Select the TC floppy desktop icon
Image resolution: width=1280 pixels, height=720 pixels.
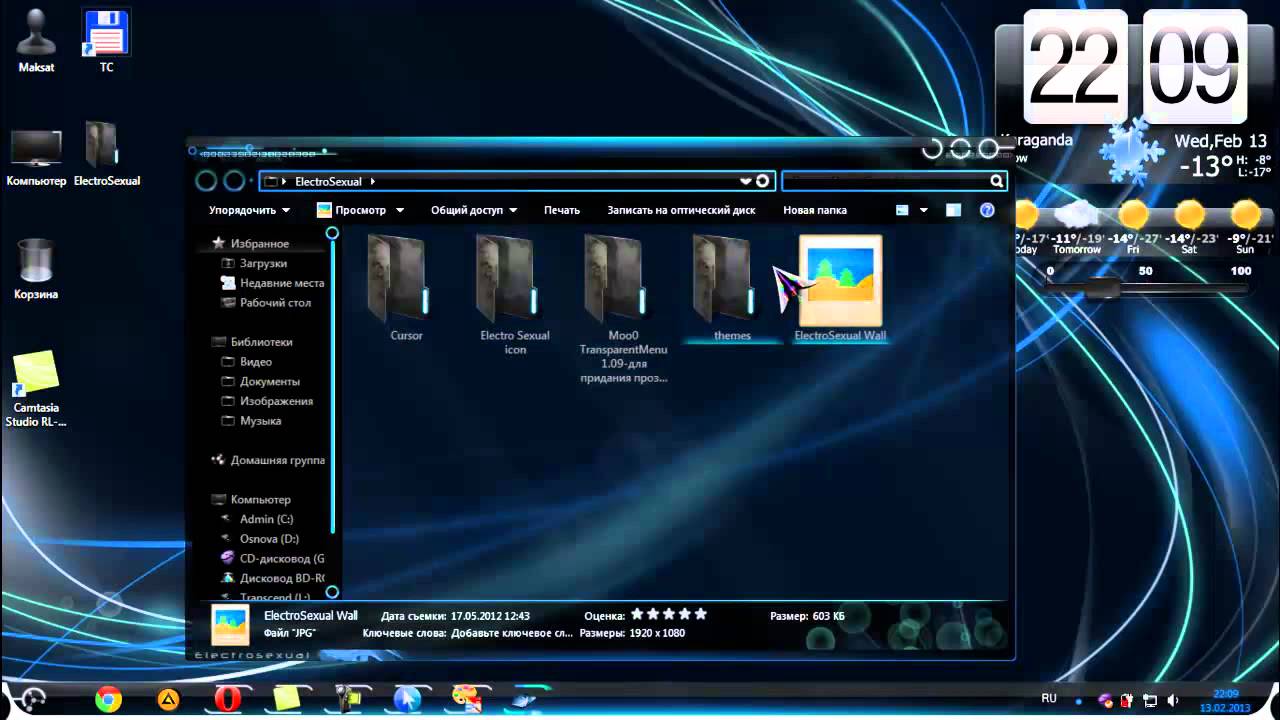point(106,42)
